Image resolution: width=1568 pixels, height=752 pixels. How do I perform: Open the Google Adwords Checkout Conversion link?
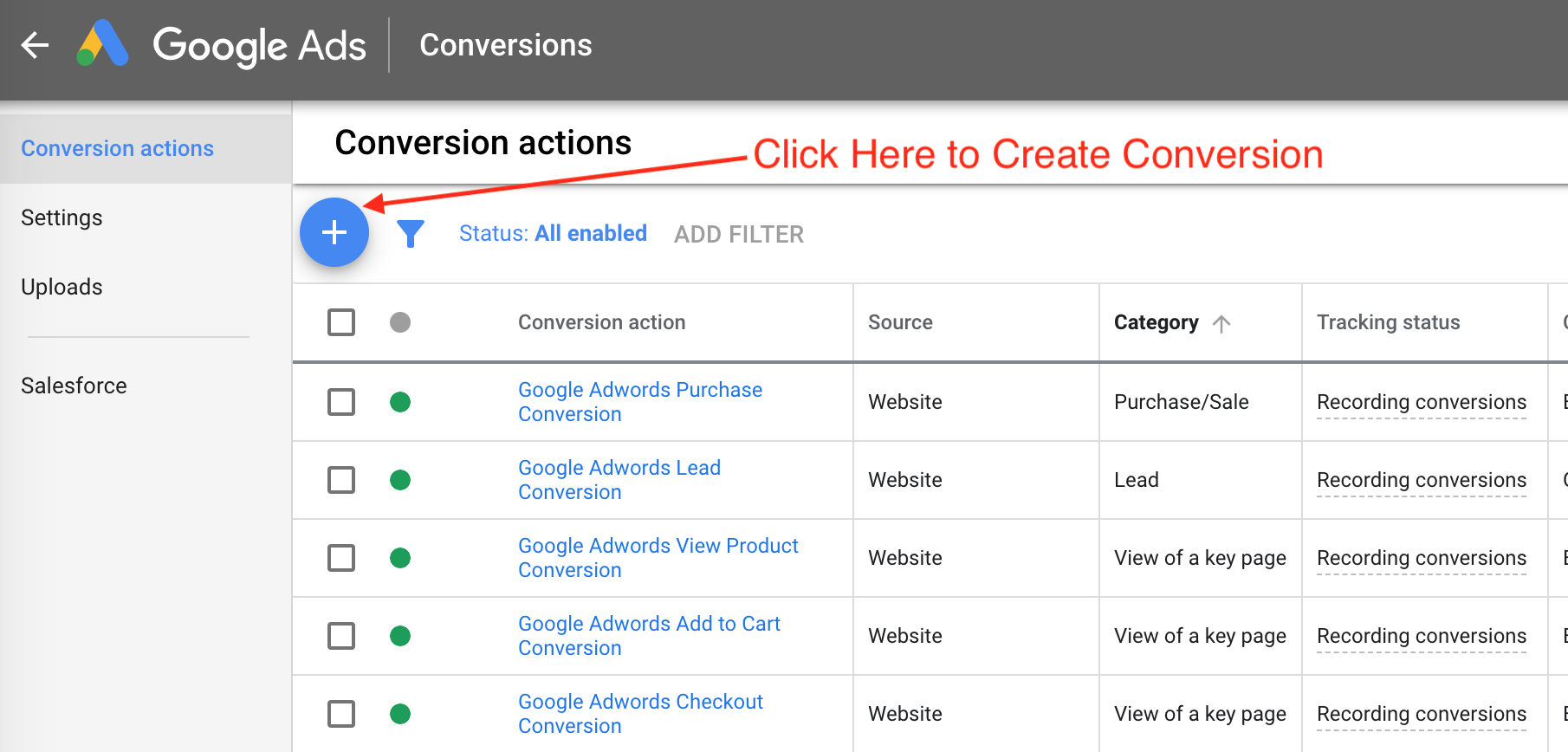[x=640, y=714]
